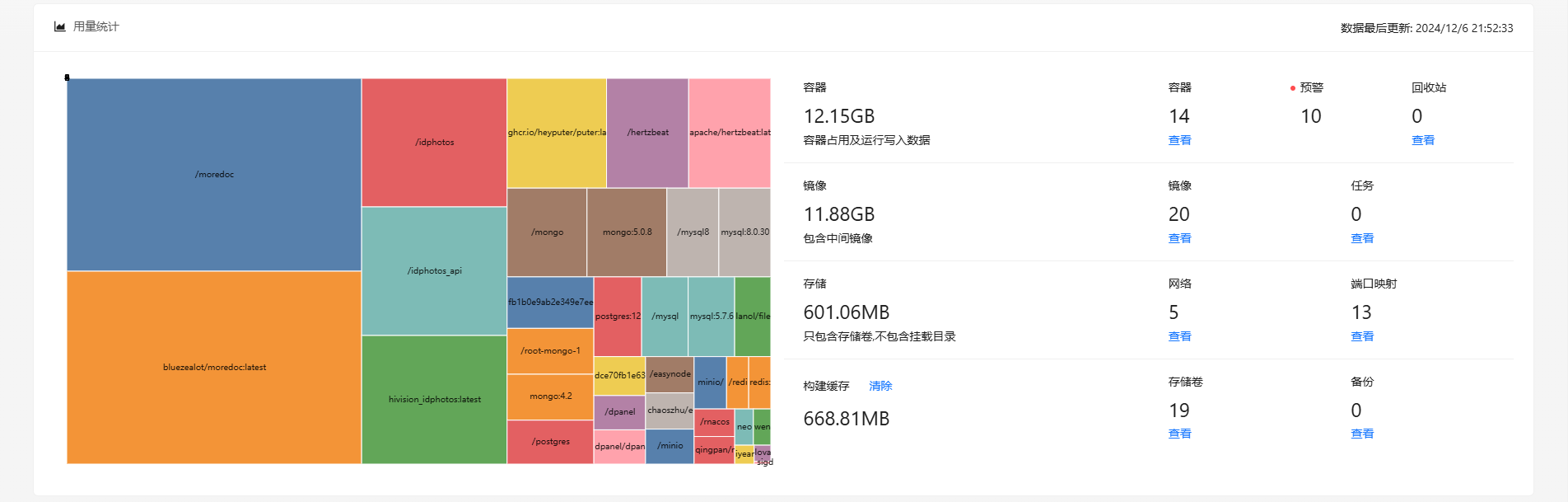This screenshot has width=1568, height=502.
Task: Click 清除 to clear the build cache
Action: (x=880, y=386)
